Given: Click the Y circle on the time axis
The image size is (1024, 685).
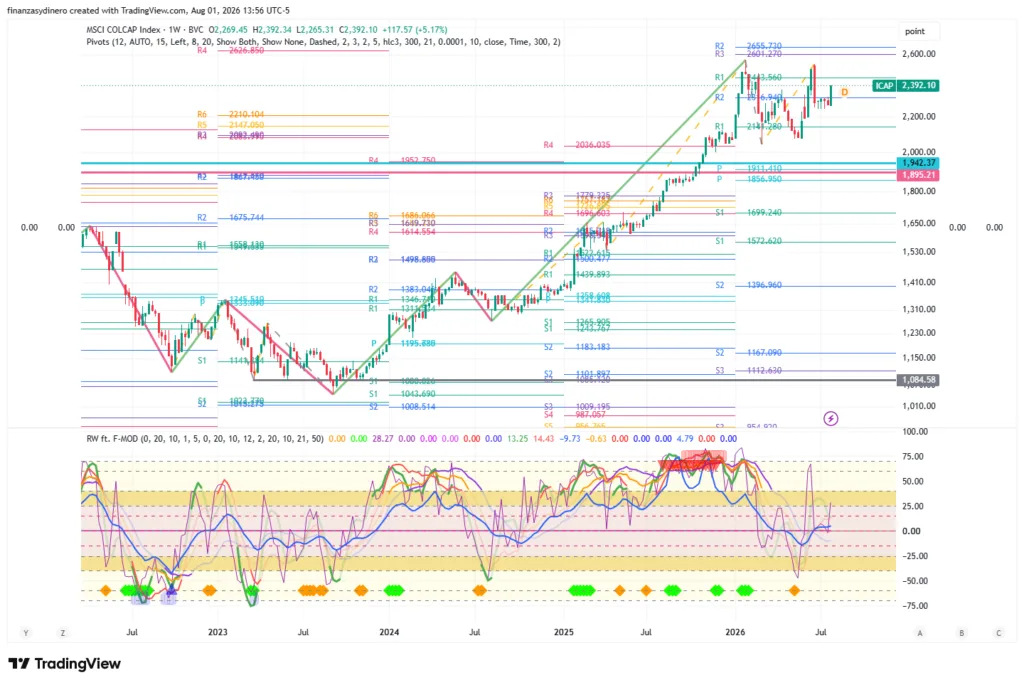Looking at the screenshot, I should [26, 633].
